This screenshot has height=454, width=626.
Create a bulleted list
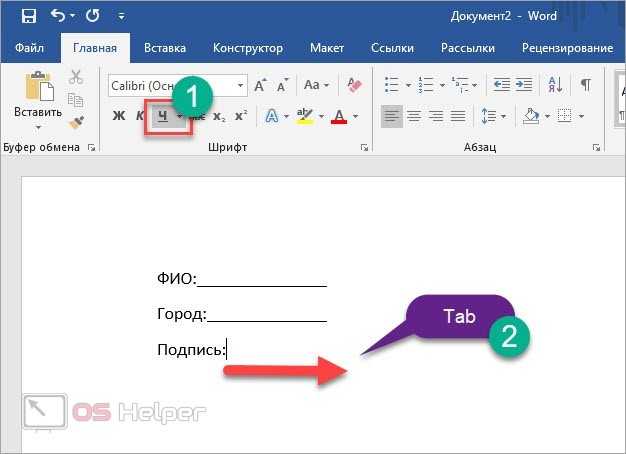pos(392,85)
